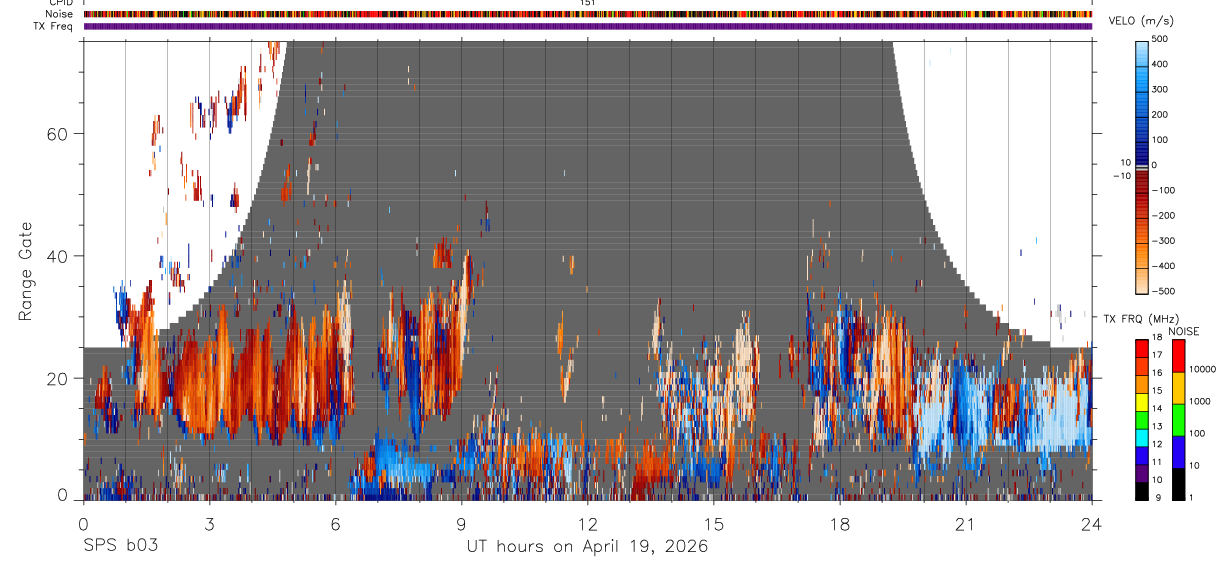Click the '-500' tick on the velocity colorbar
Viewport: 1228px width, 567px height.
coord(1165,292)
